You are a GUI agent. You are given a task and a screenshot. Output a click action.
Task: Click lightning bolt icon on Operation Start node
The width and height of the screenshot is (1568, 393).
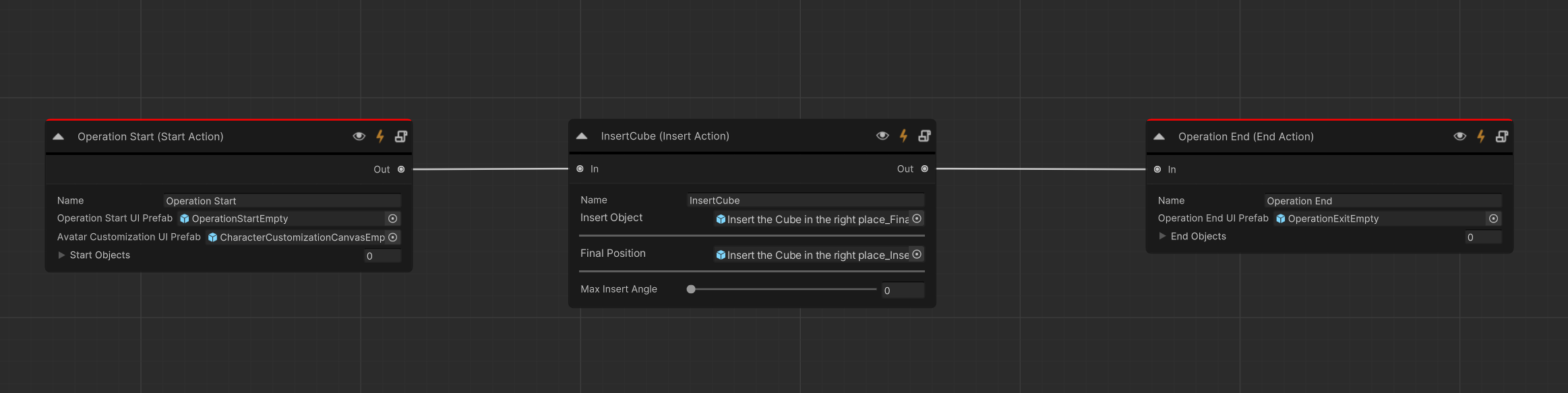[x=380, y=136]
